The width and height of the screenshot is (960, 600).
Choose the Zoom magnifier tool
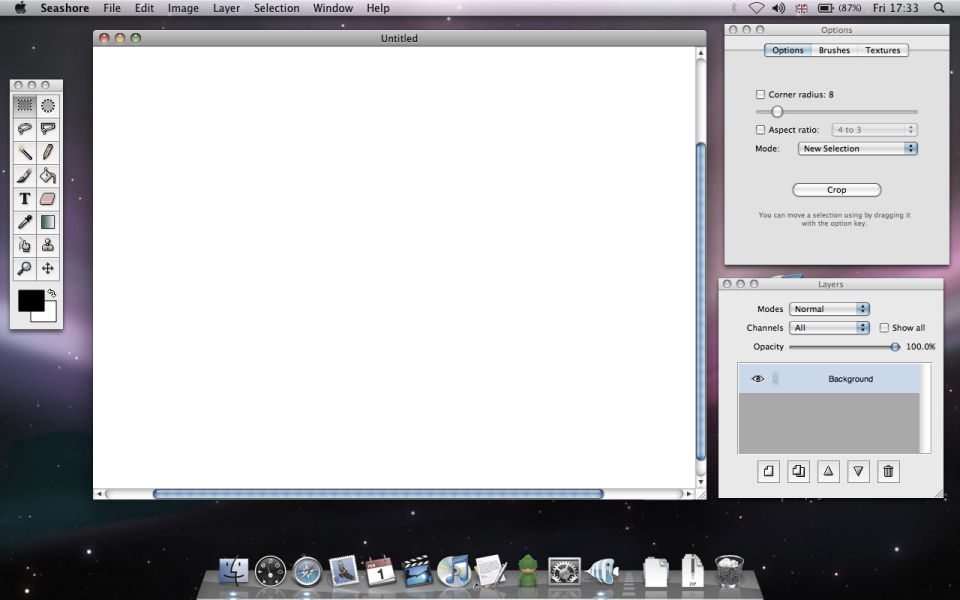[x=25, y=268]
